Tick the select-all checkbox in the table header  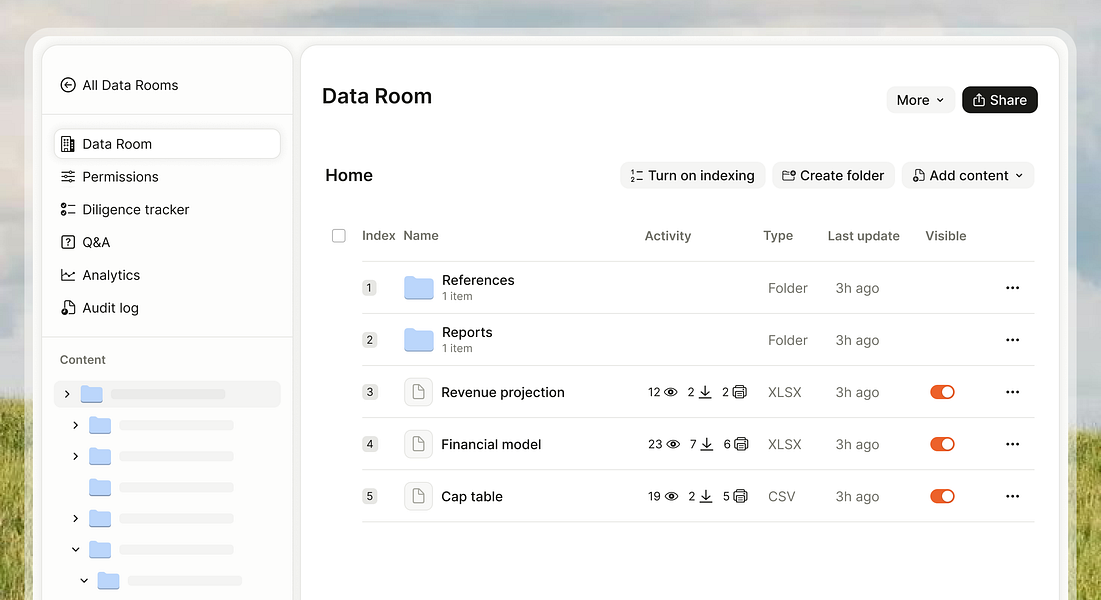point(338,235)
